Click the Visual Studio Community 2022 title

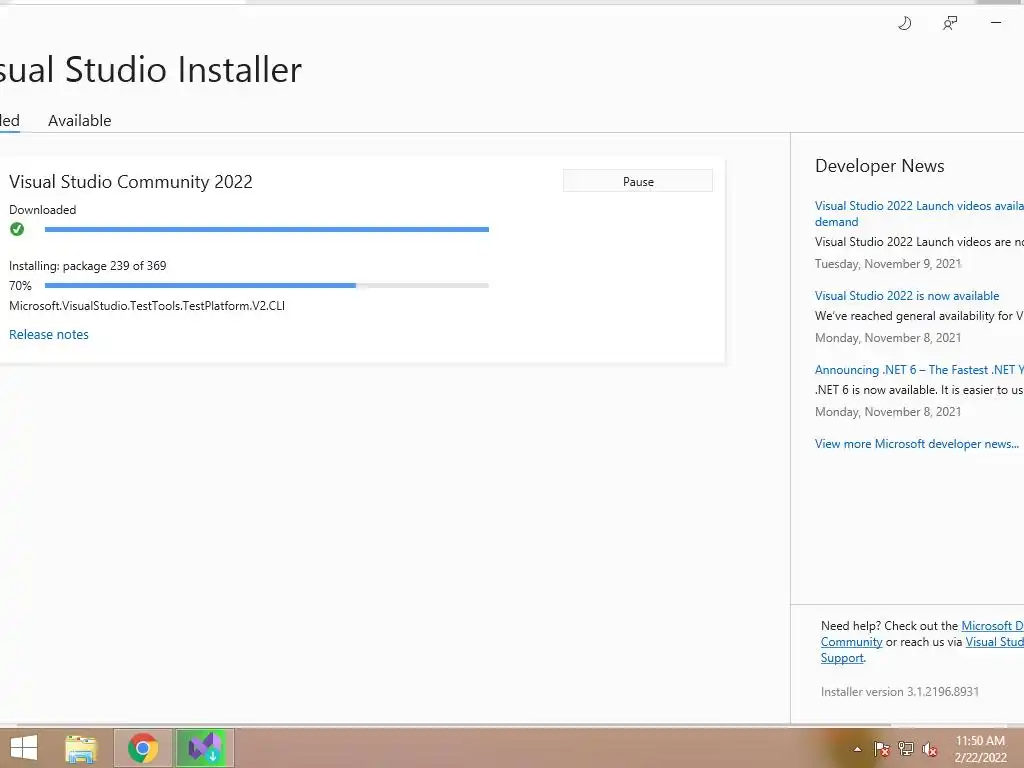tap(131, 182)
